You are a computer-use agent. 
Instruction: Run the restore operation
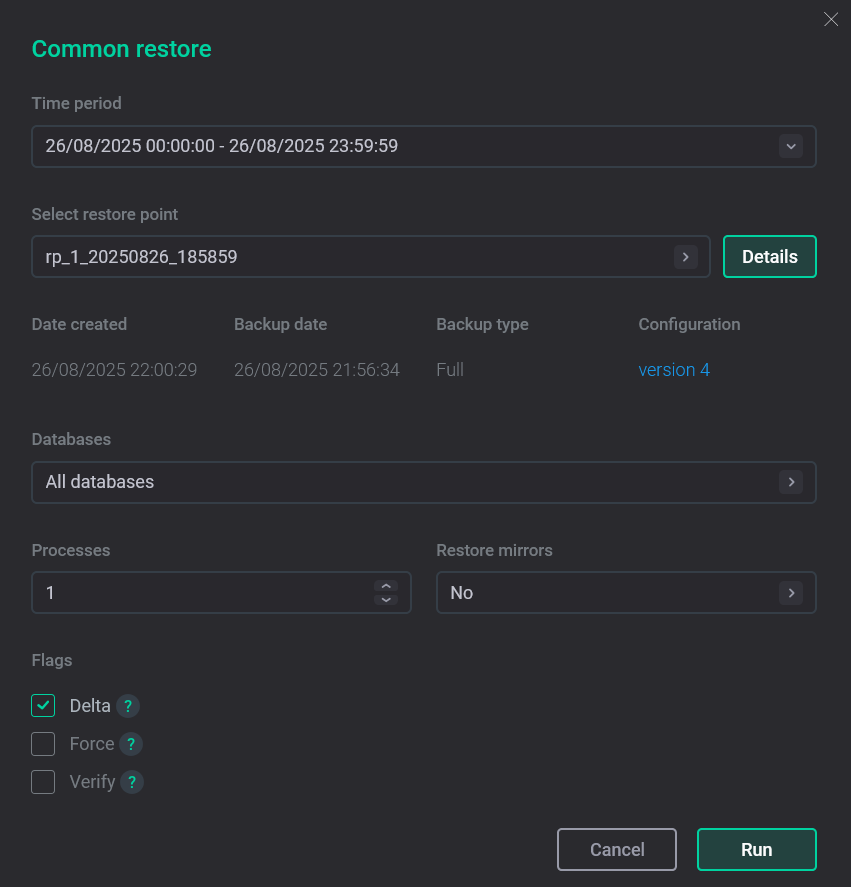click(757, 849)
